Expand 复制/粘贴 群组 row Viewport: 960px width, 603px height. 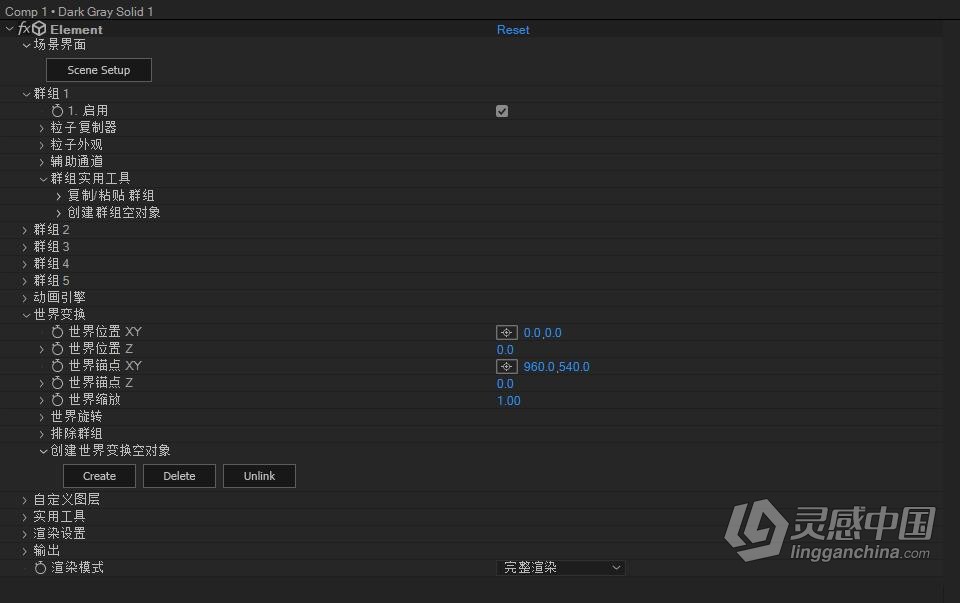point(59,196)
